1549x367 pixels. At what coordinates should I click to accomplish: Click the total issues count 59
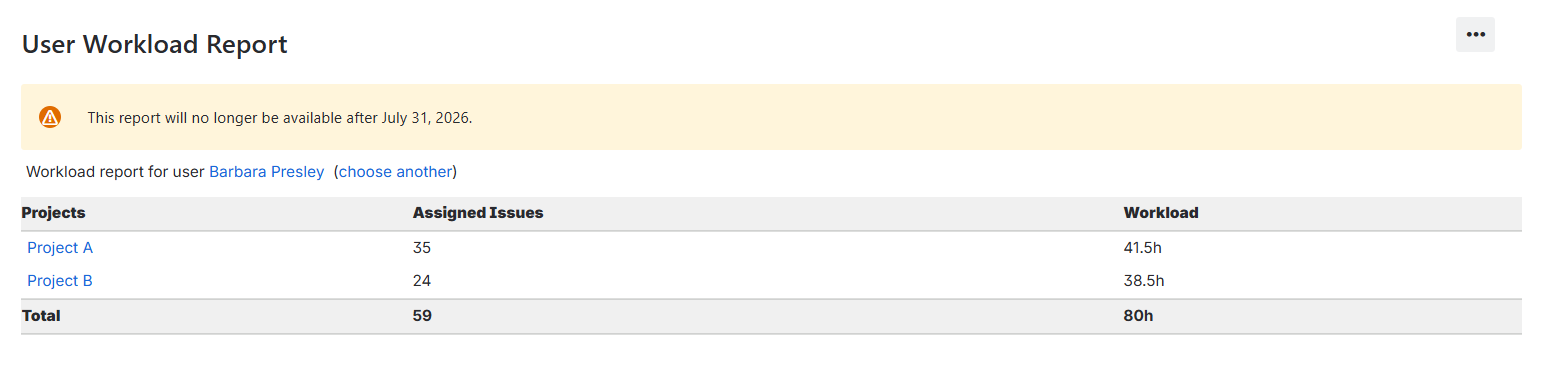(x=422, y=316)
